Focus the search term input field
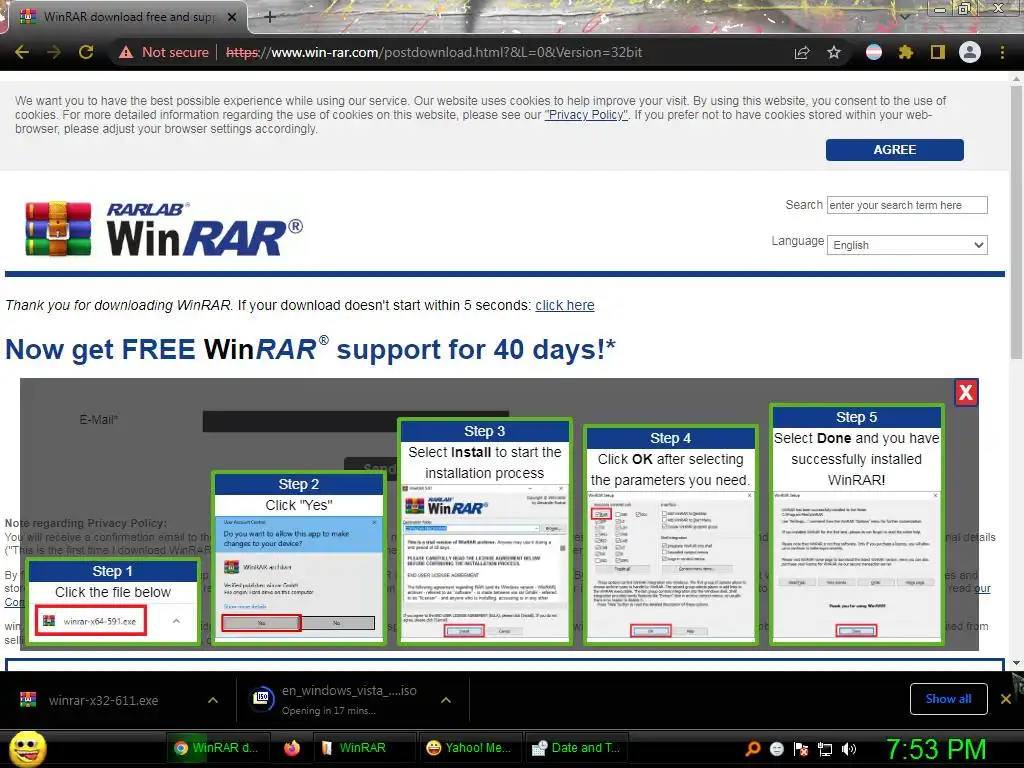The height and width of the screenshot is (768, 1024). [x=907, y=205]
